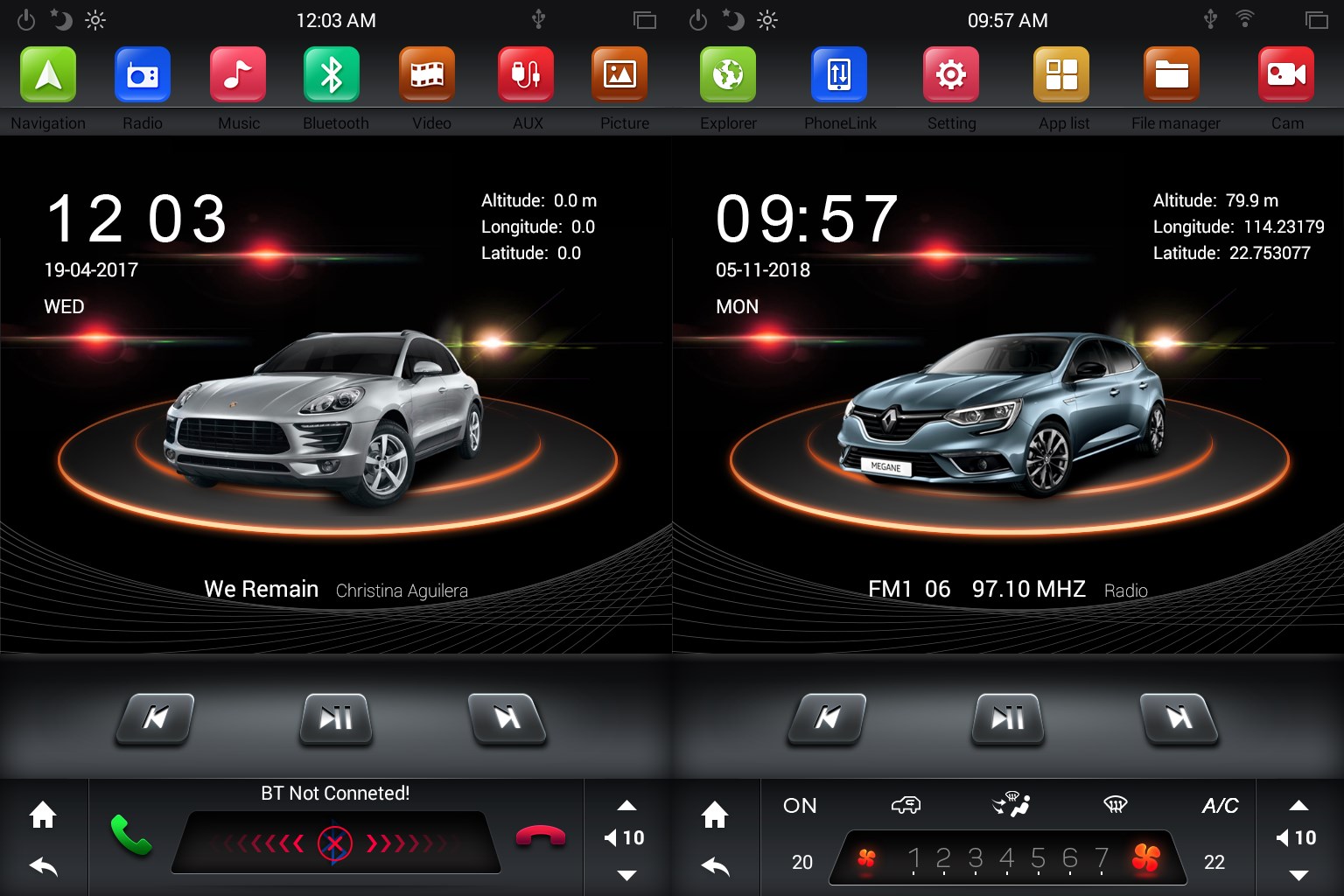Viewport: 1344px width, 896px height.
Task: Tap the power icon on the 12:03 screen
Action: [26, 20]
